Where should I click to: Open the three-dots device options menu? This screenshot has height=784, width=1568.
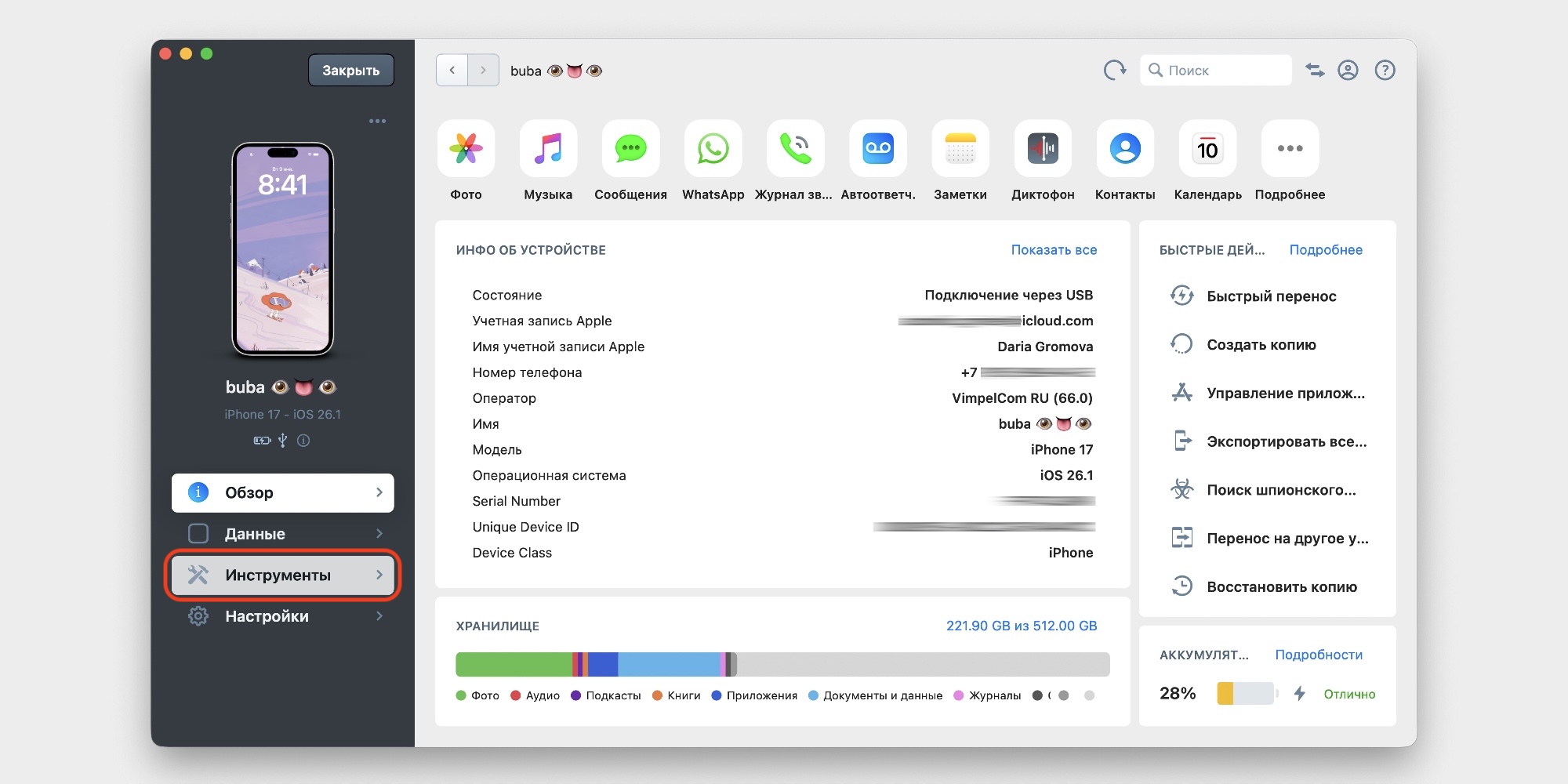[x=377, y=122]
